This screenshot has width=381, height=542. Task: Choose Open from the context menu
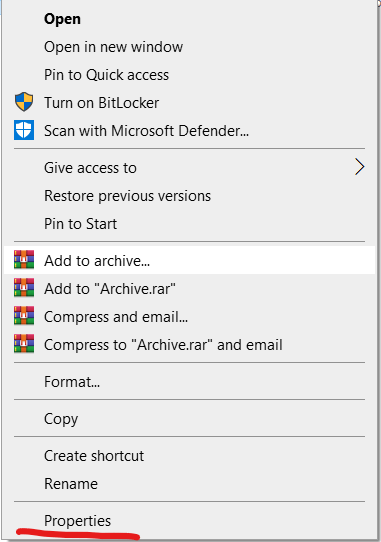pyautogui.click(x=189, y=19)
